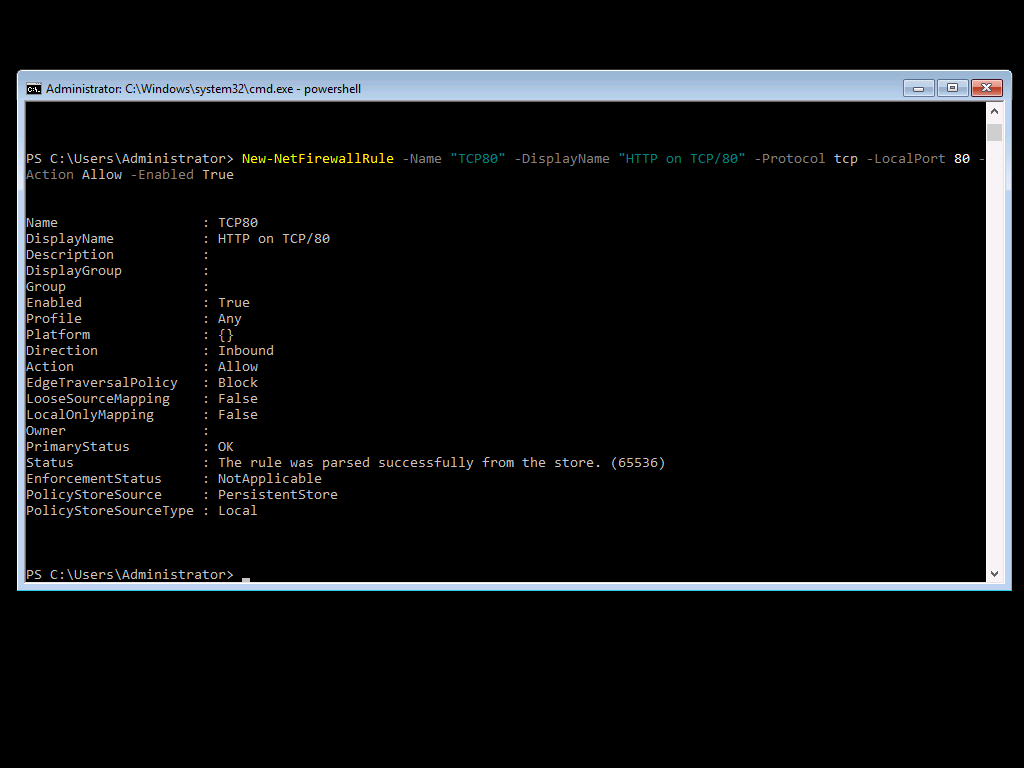Screen dimensions: 1024x768
Task: Click the window title bar text
Action: coord(200,88)
